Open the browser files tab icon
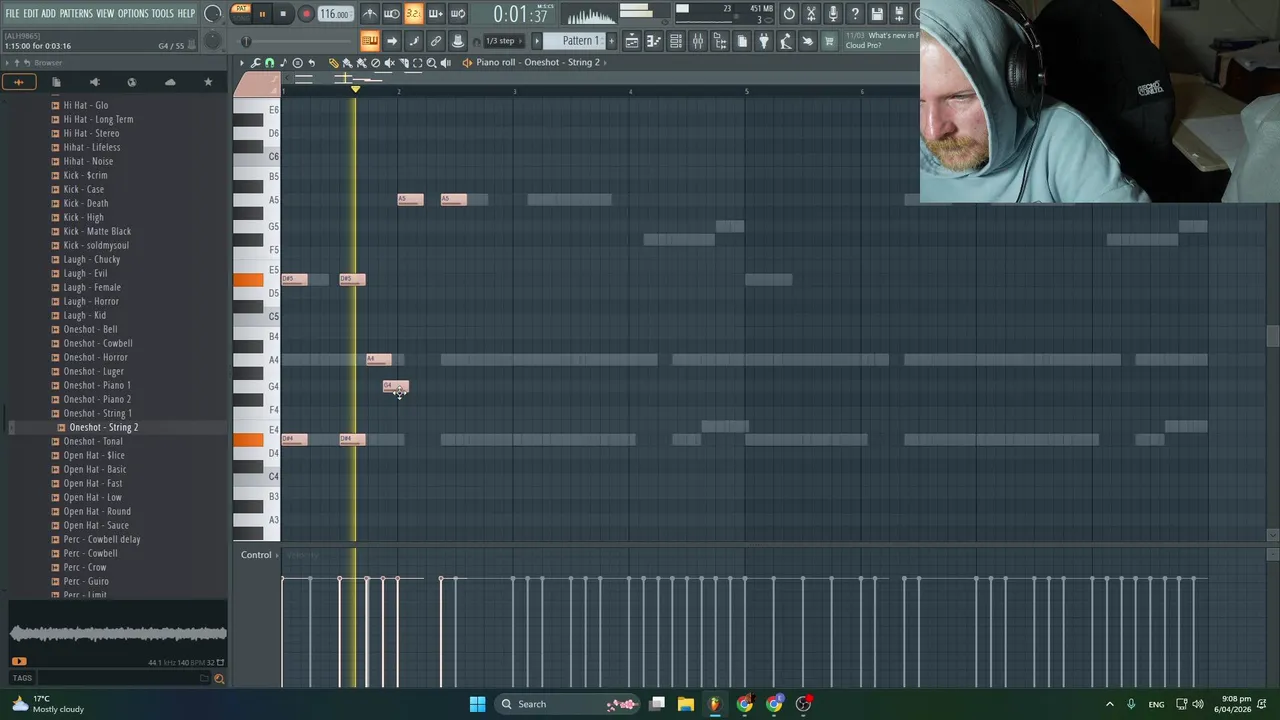1280x720 pixels. tap(56, 82)
